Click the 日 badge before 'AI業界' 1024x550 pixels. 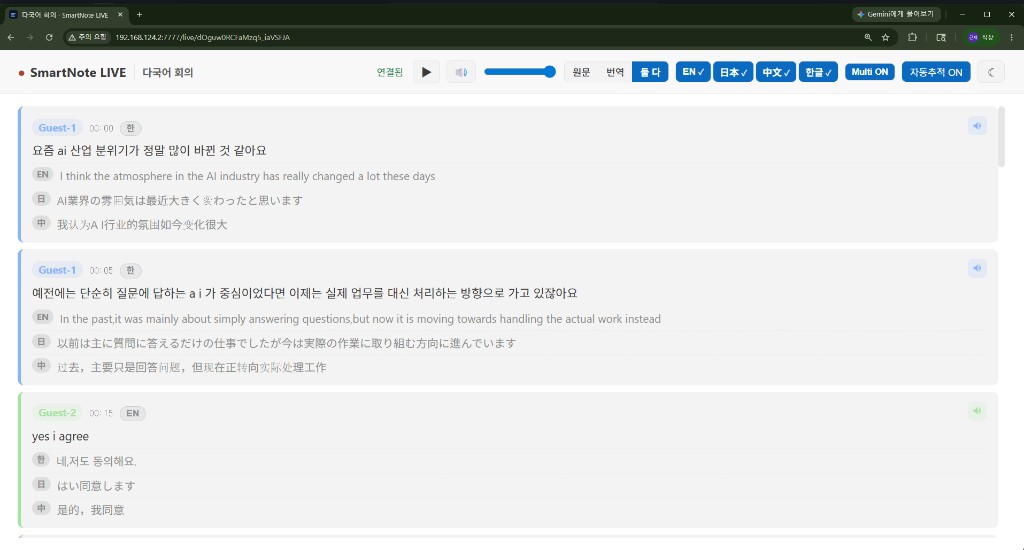[x=41, y=199]
